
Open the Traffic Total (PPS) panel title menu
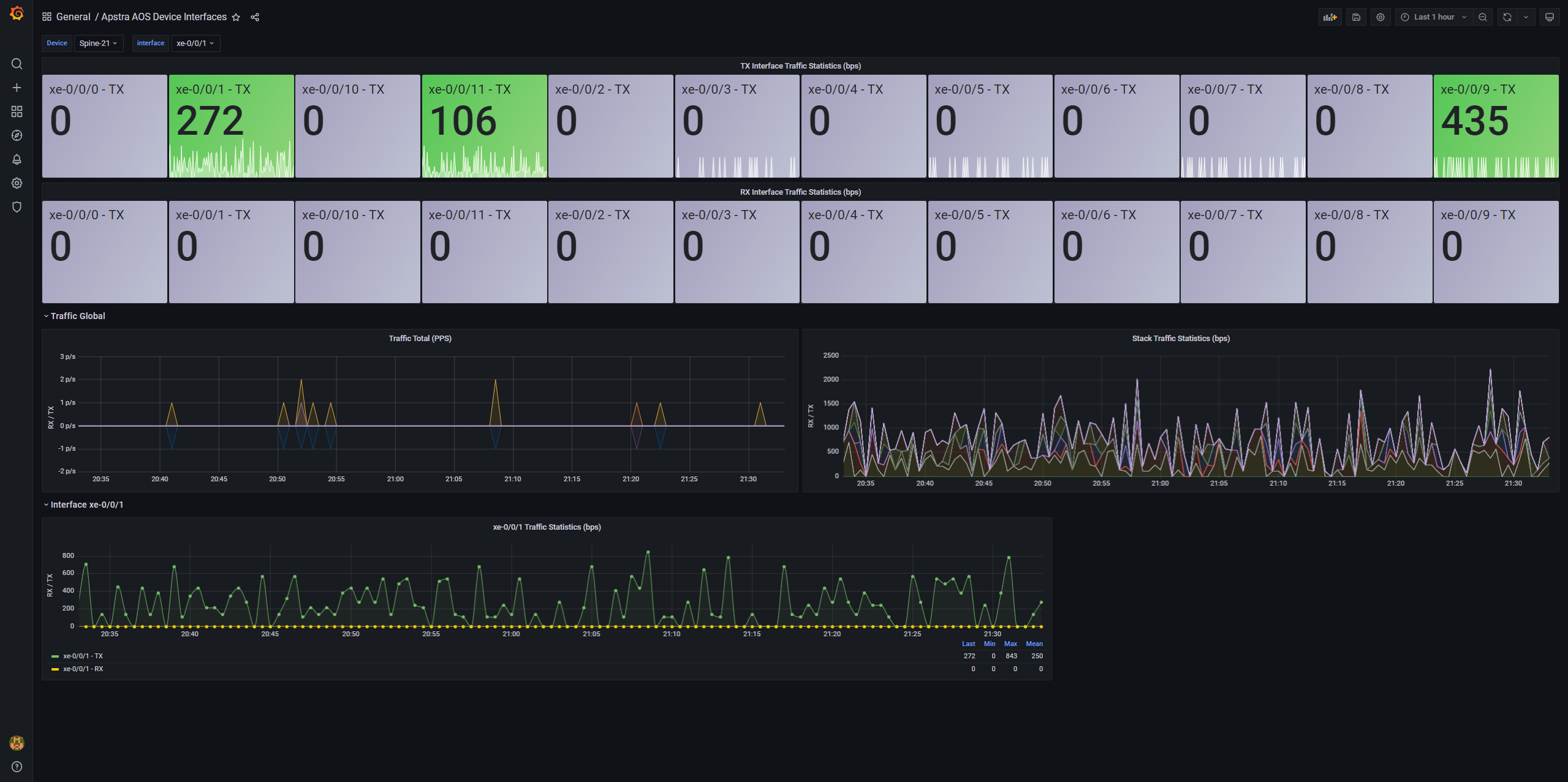tap(420, 339)
